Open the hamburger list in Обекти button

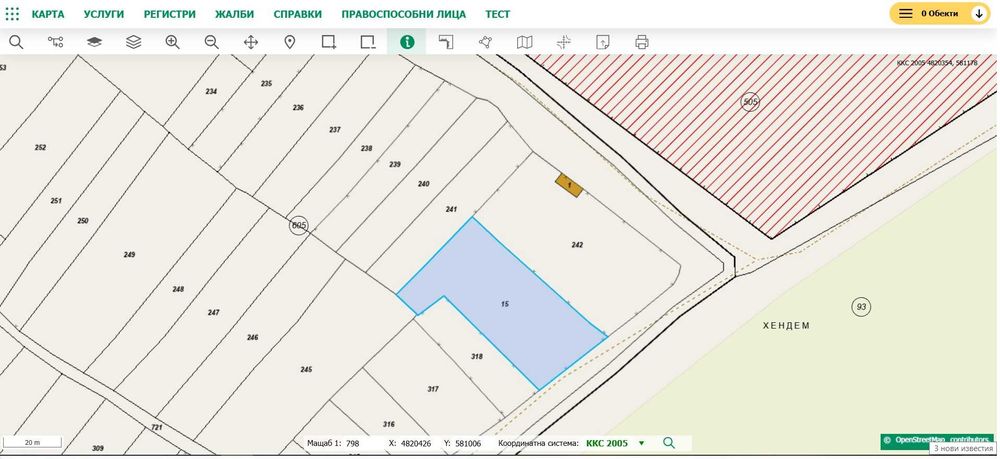pyautogui.click(x=905, y=13)
